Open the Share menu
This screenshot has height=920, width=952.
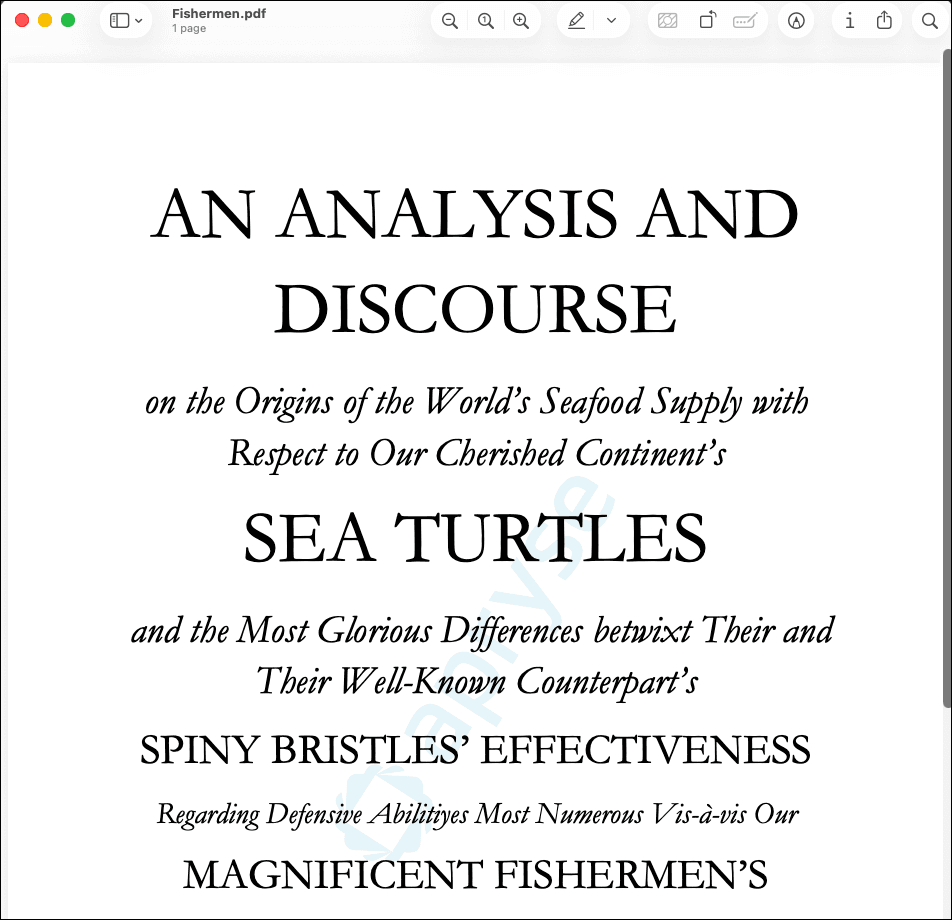[884, 21]
